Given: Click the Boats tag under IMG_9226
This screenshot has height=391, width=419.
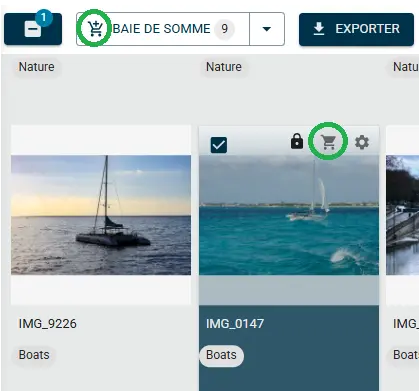Looking at the screenshot, I should tap(34, 355).
